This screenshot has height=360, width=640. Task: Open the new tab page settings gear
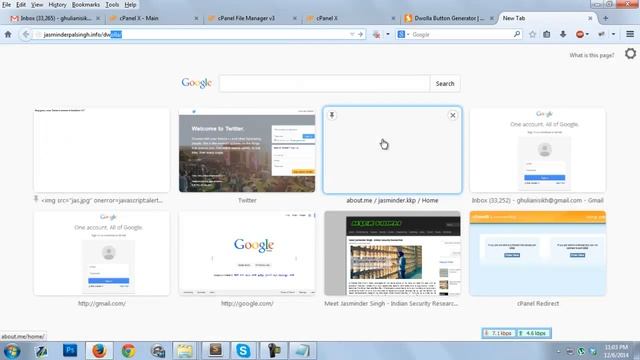tap(630, 53)
